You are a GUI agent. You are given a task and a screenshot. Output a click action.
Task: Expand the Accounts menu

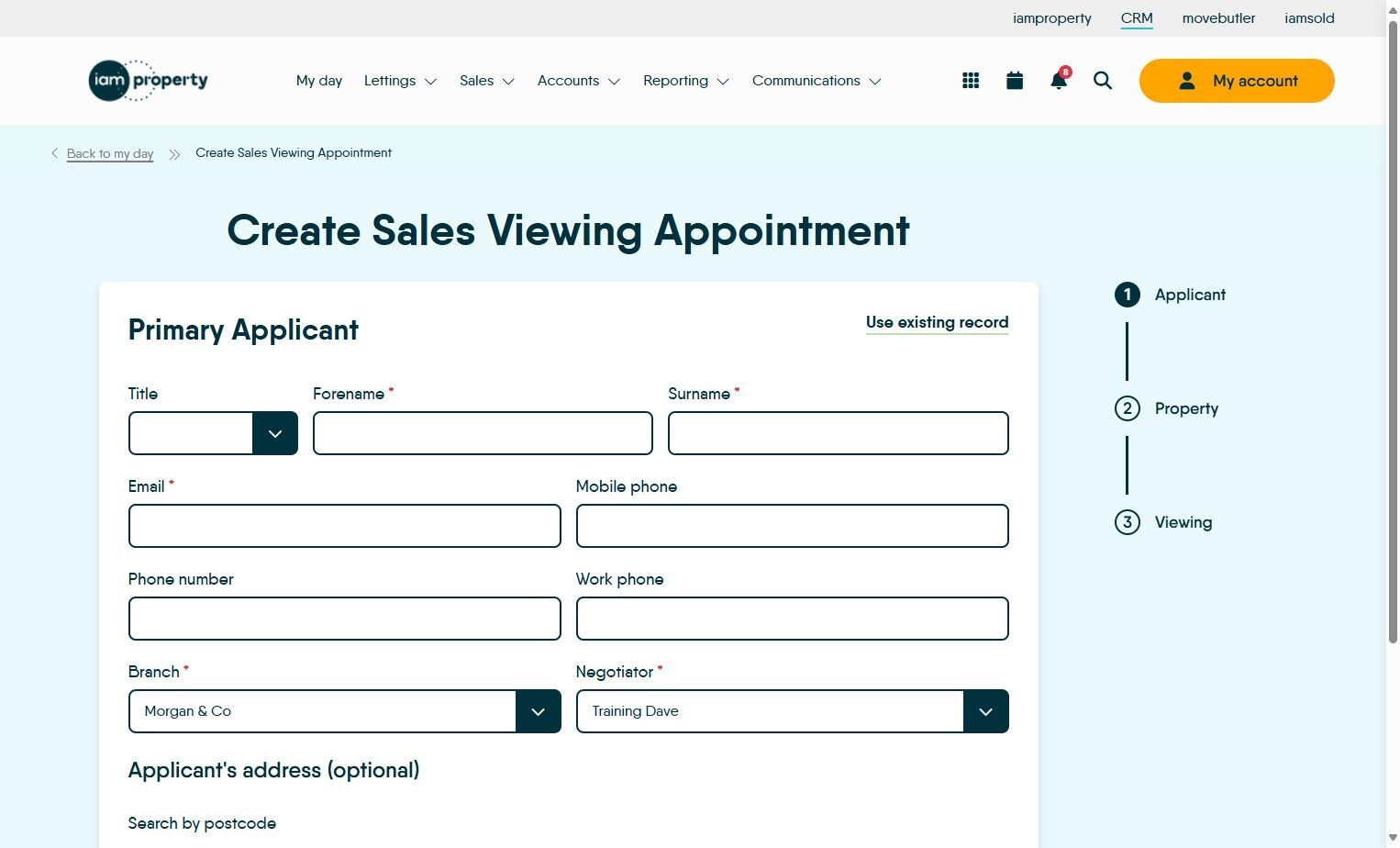point(579,81)
